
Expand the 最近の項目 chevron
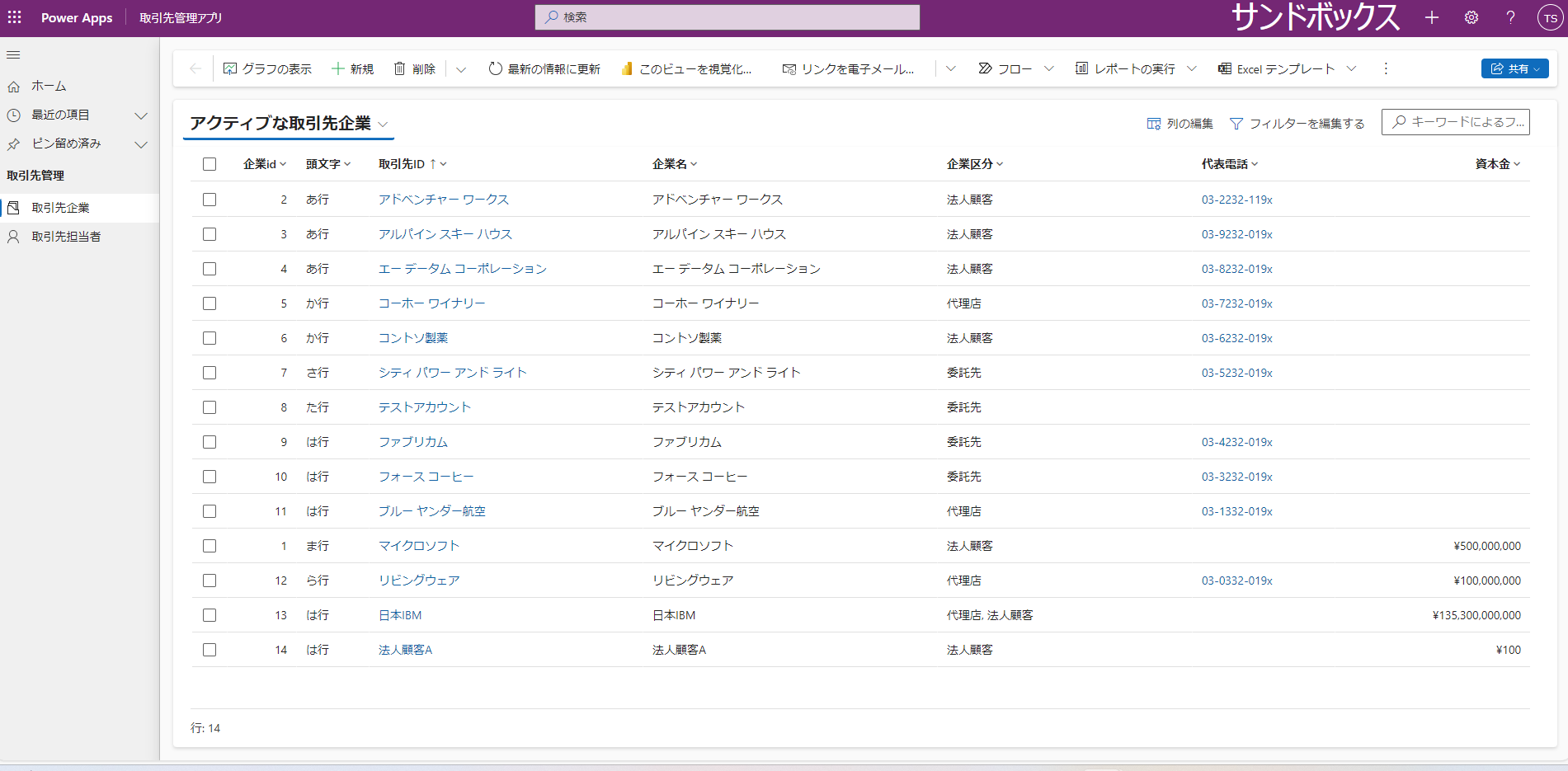141,115
